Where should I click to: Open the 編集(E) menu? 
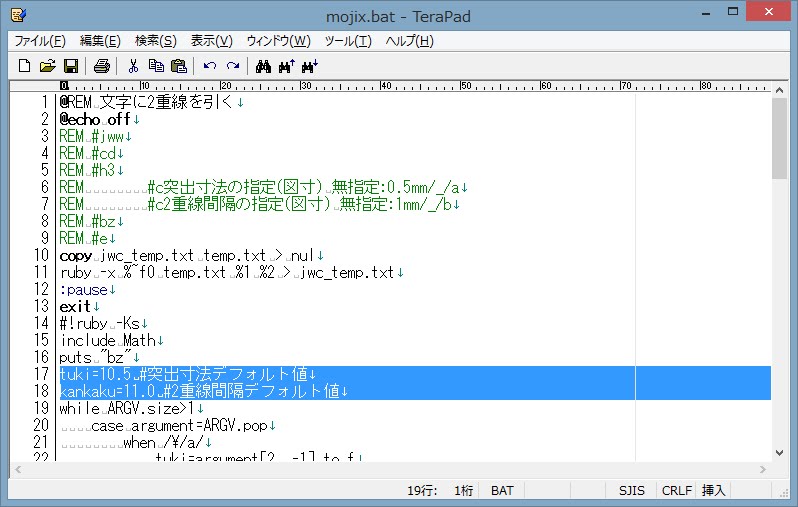click(100, 41)
